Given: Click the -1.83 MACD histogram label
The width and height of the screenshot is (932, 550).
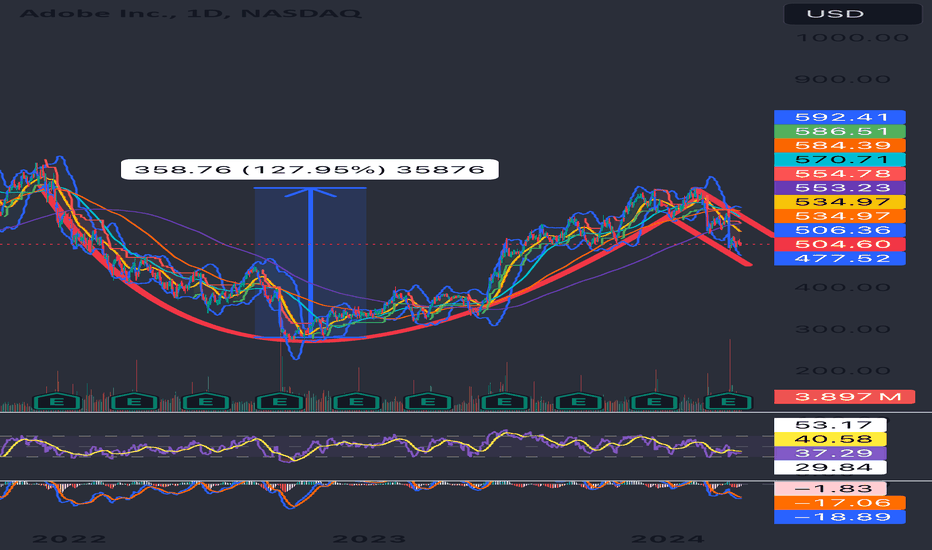Looking at the screenshot, I should click(x=830, y=489).
